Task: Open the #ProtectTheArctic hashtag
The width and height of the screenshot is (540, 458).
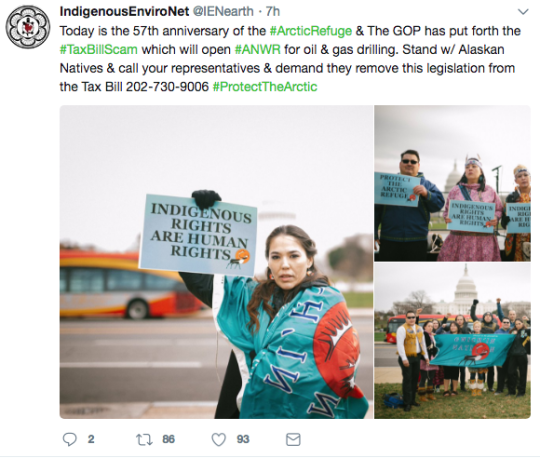Action: 265,86
